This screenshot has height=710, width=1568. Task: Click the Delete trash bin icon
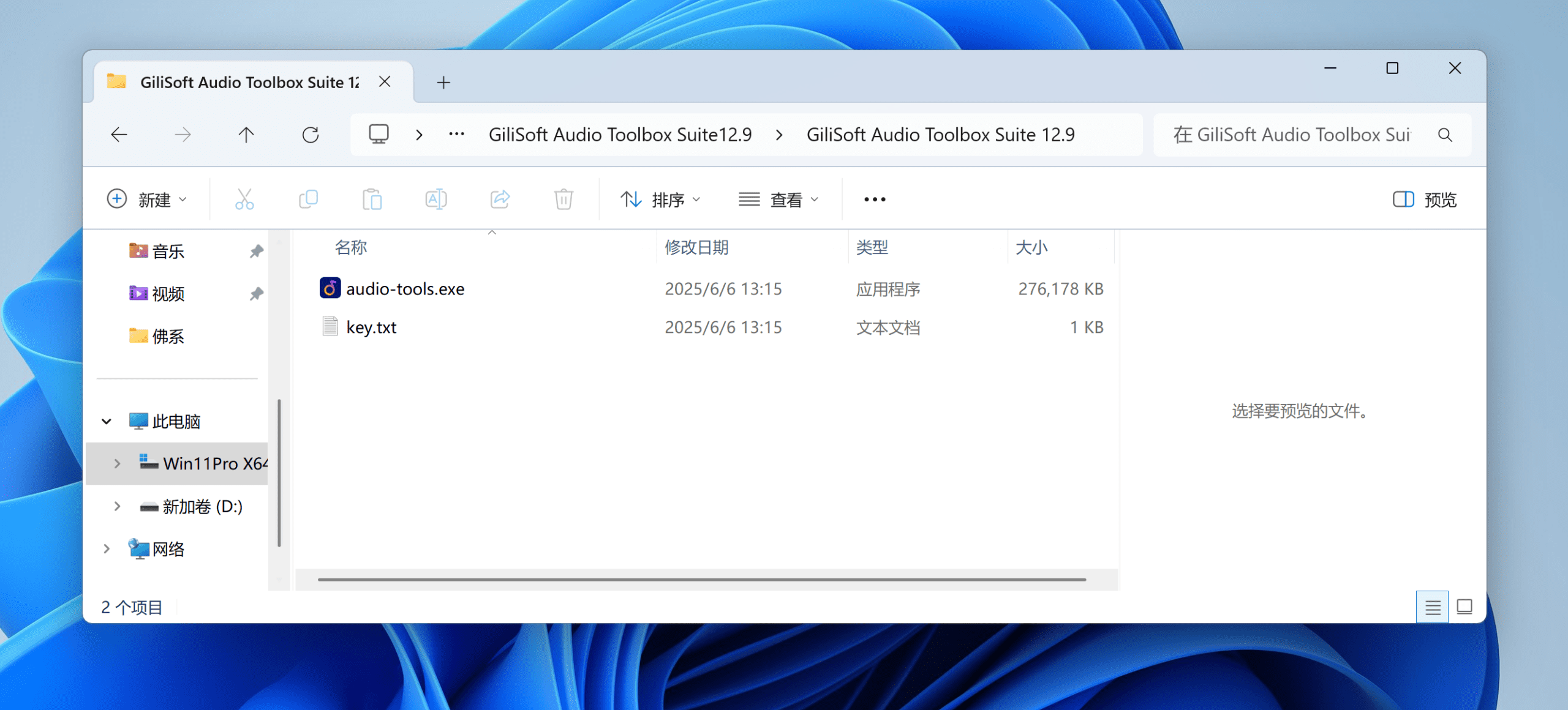pos(563,200)
